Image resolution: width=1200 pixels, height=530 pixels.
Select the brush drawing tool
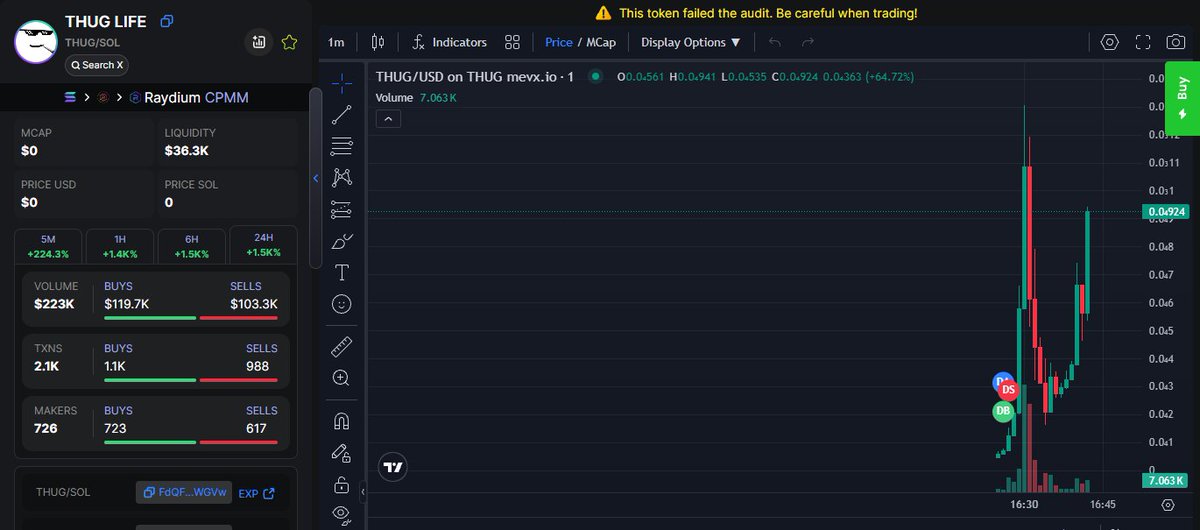[x=341, y=242]
